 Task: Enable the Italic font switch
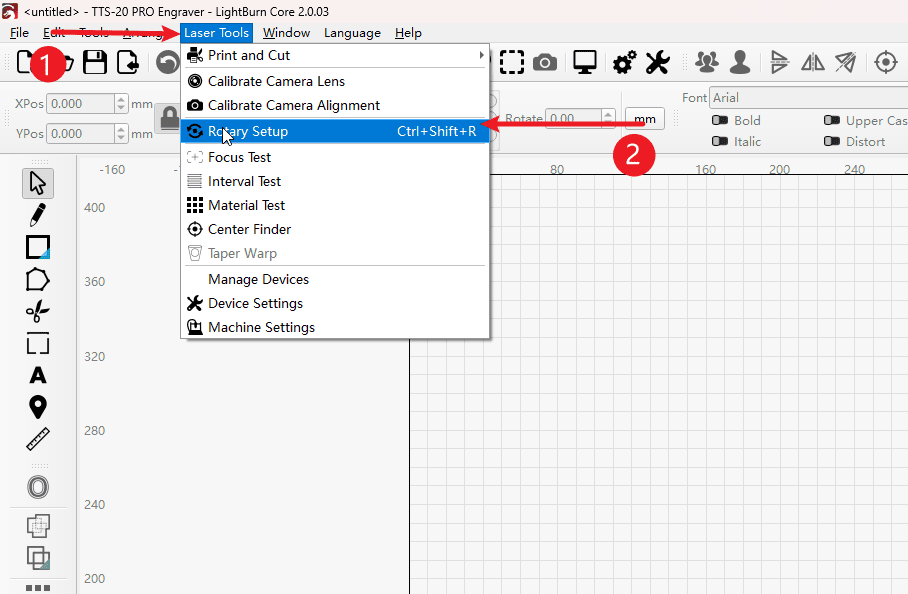pos(719,142)
